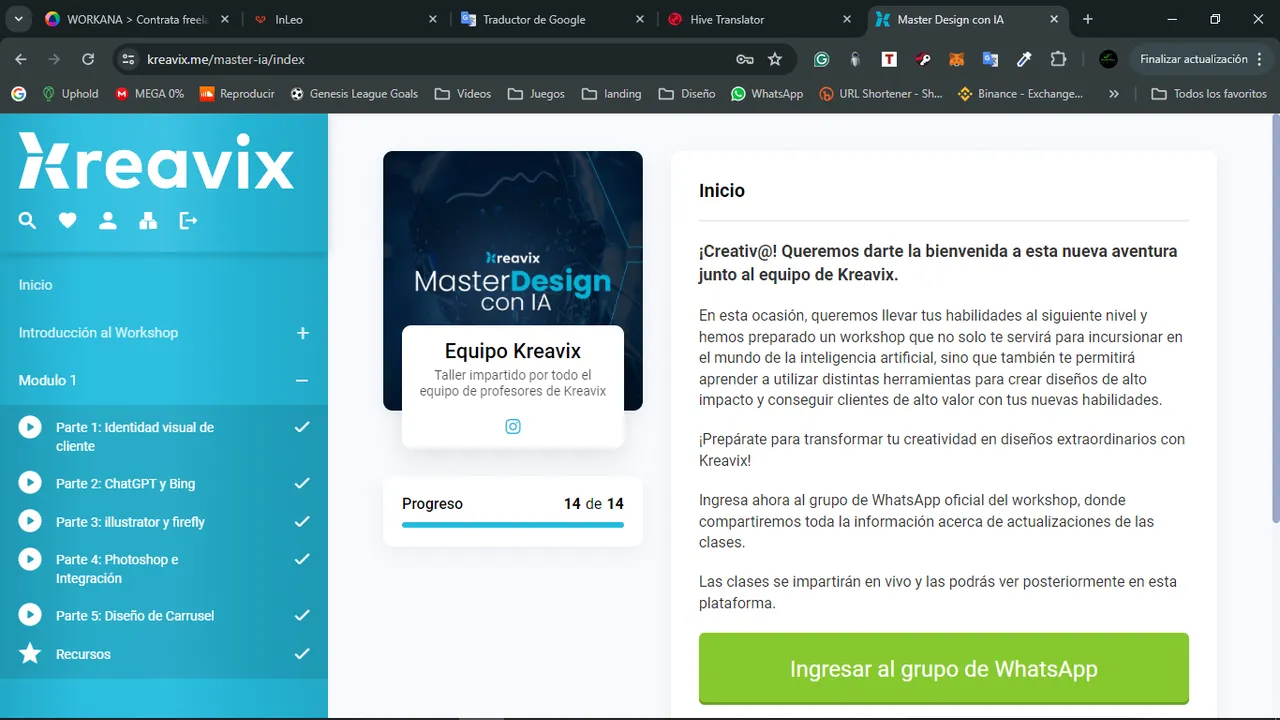This screenshot has width=1280, height=720.
Task: Play Parte 2: ChatGPT y Bing lesson
Action: tap(30, 483)
